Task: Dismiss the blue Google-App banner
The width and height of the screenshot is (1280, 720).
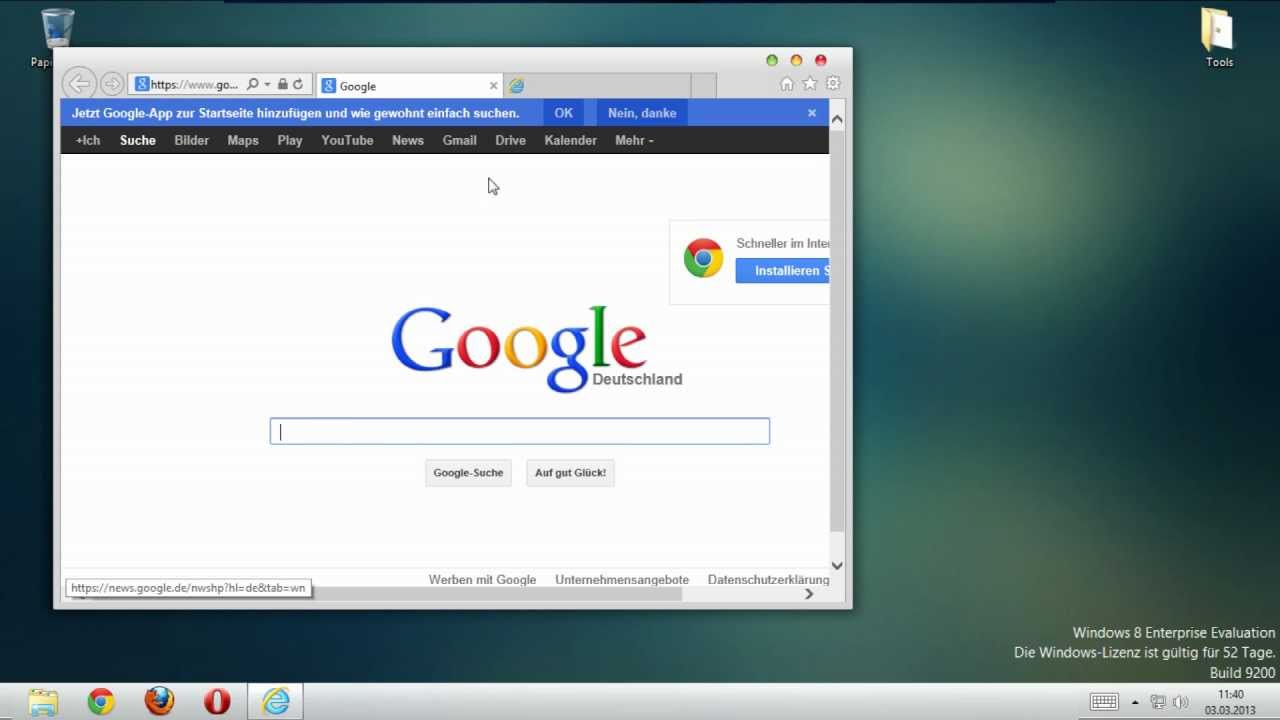Action: [x=812, y=113]
